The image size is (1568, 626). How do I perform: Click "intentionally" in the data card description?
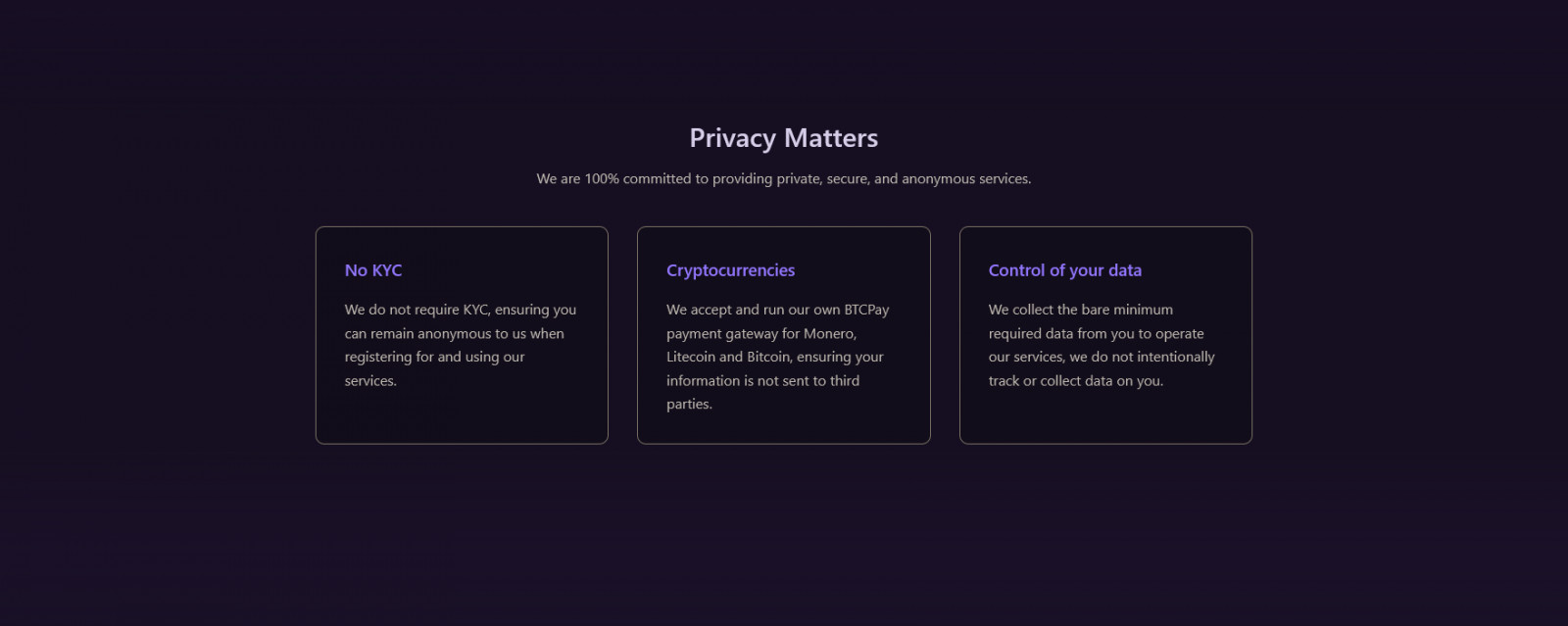pos(1175,358)
